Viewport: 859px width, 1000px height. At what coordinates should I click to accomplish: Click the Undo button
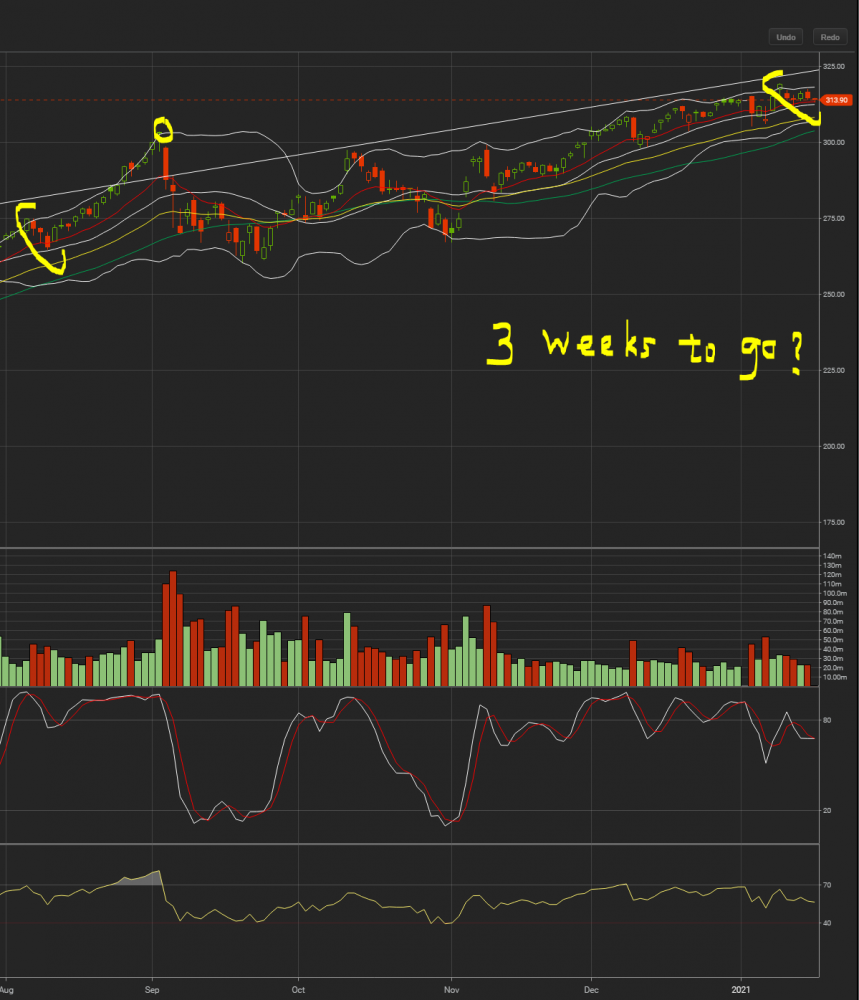pyautogui.click(x=786, y=37)
